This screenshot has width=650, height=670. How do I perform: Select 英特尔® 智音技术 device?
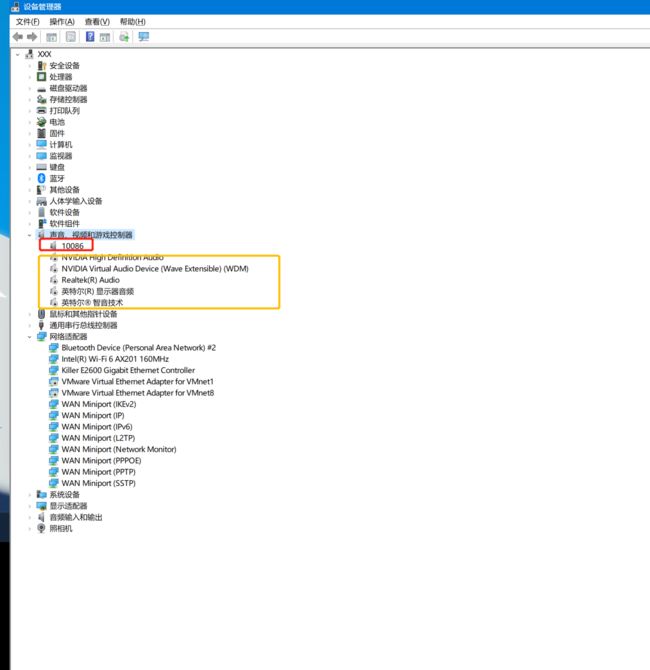coord(92,303)
